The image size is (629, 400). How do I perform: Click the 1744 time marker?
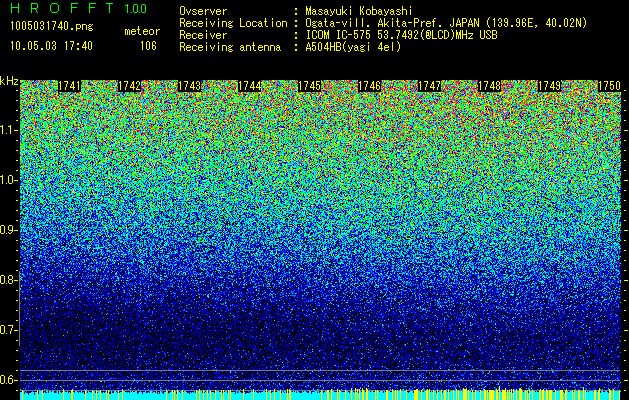click(x=249, y=86)
